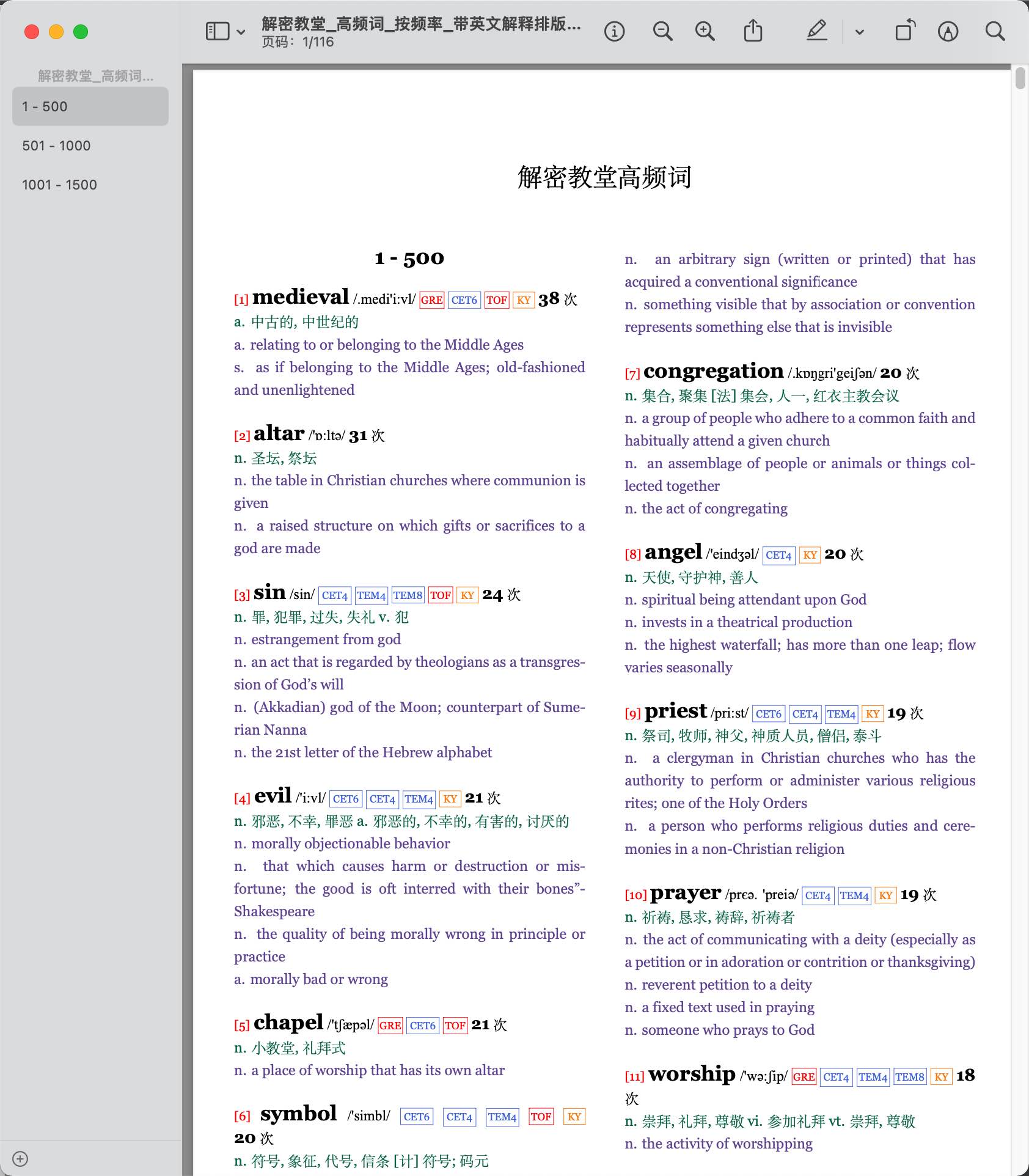The height and width of the screenshot is (1176, 1029).
Task: Click the CET4 tag beside angel
Action: 779,555
